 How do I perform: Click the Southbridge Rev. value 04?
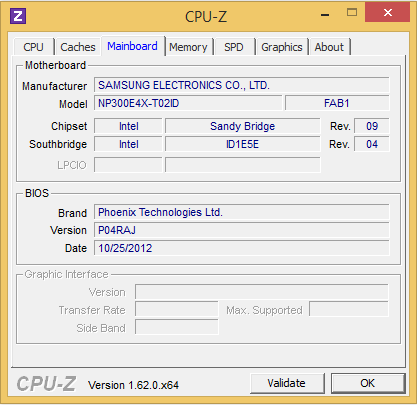(372, 144)
